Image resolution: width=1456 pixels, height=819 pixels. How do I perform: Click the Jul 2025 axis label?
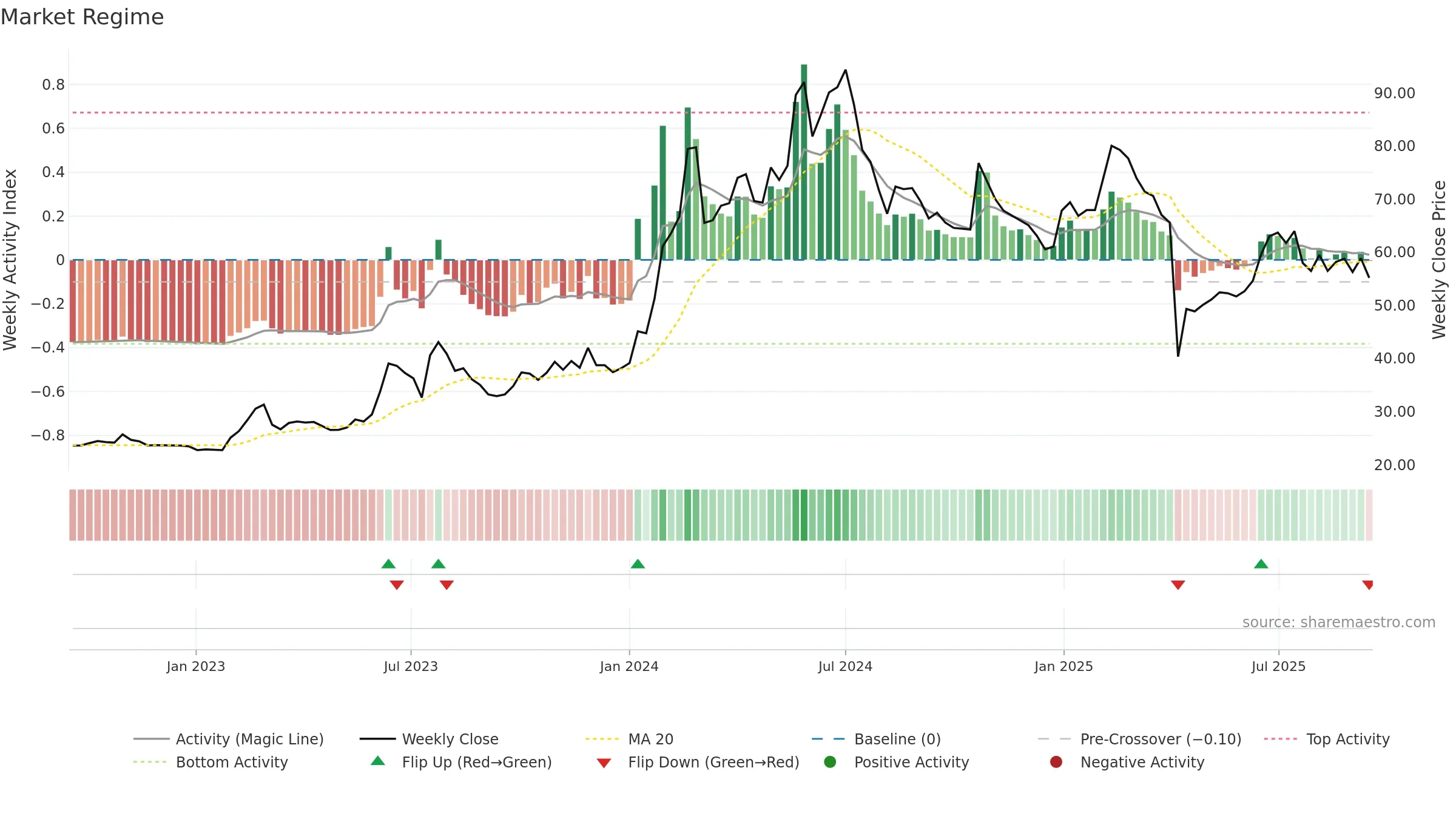(x=1278, y=667)
